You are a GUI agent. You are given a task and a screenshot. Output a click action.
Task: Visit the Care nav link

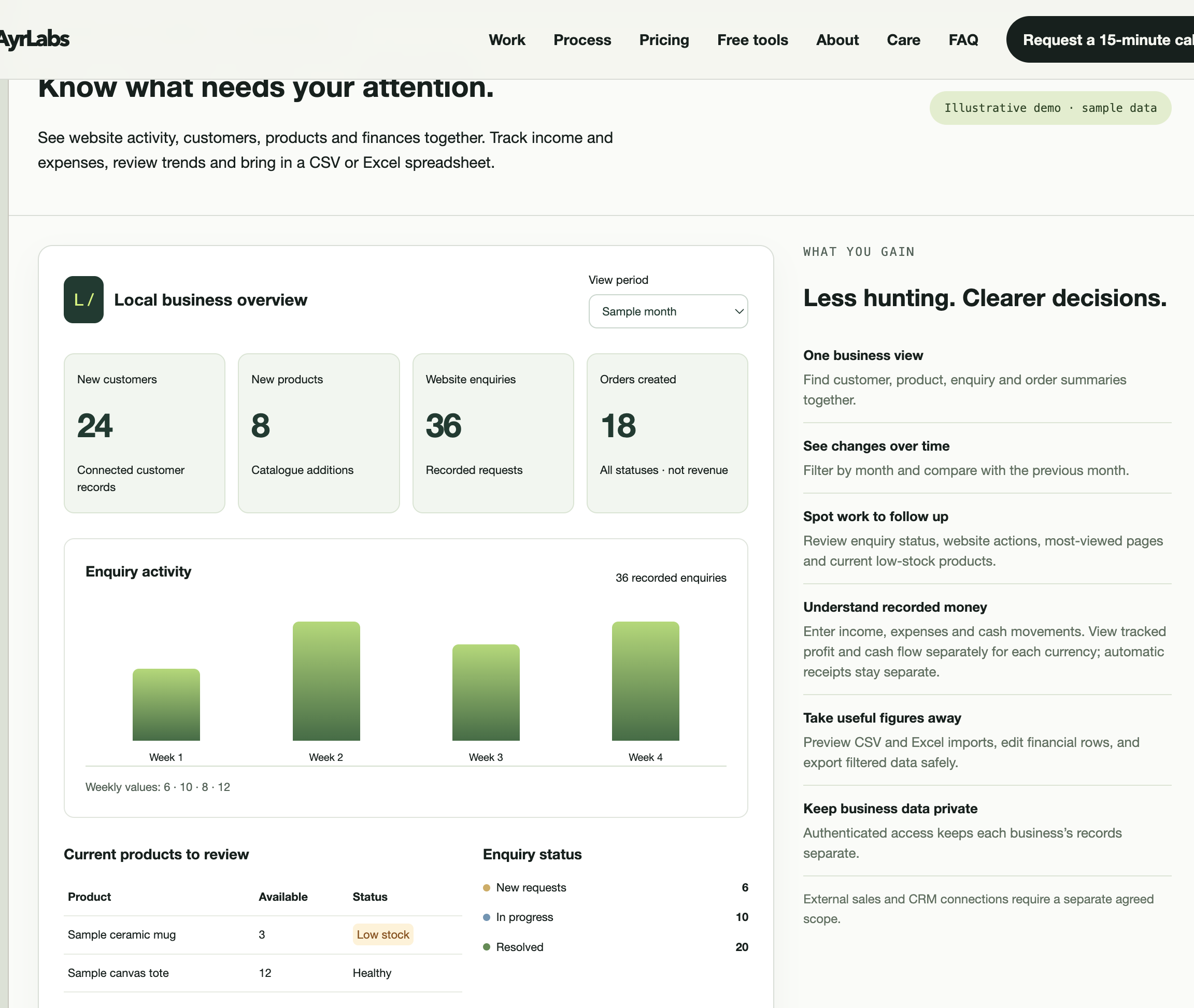[903, 39]
